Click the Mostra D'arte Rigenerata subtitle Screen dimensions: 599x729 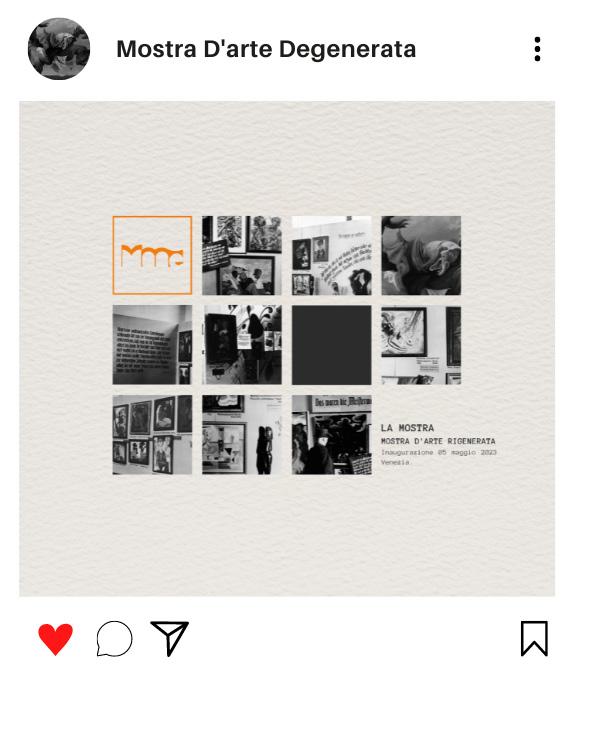(x=438, y=441)
